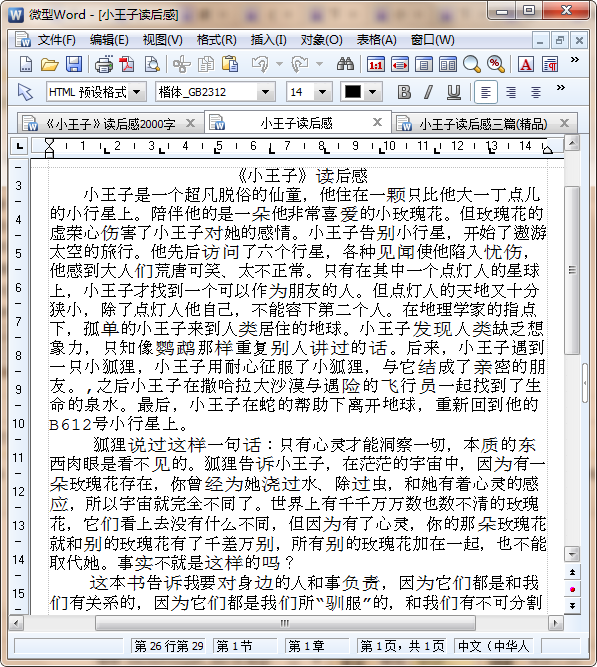Enable left text alignment
The width and height of the screenshot is (597, 667).
486,92
